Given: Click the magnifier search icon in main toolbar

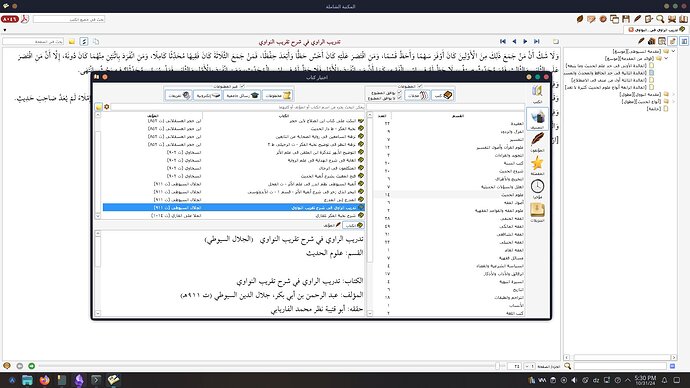Looking at the screenshot, I should 660,19.
